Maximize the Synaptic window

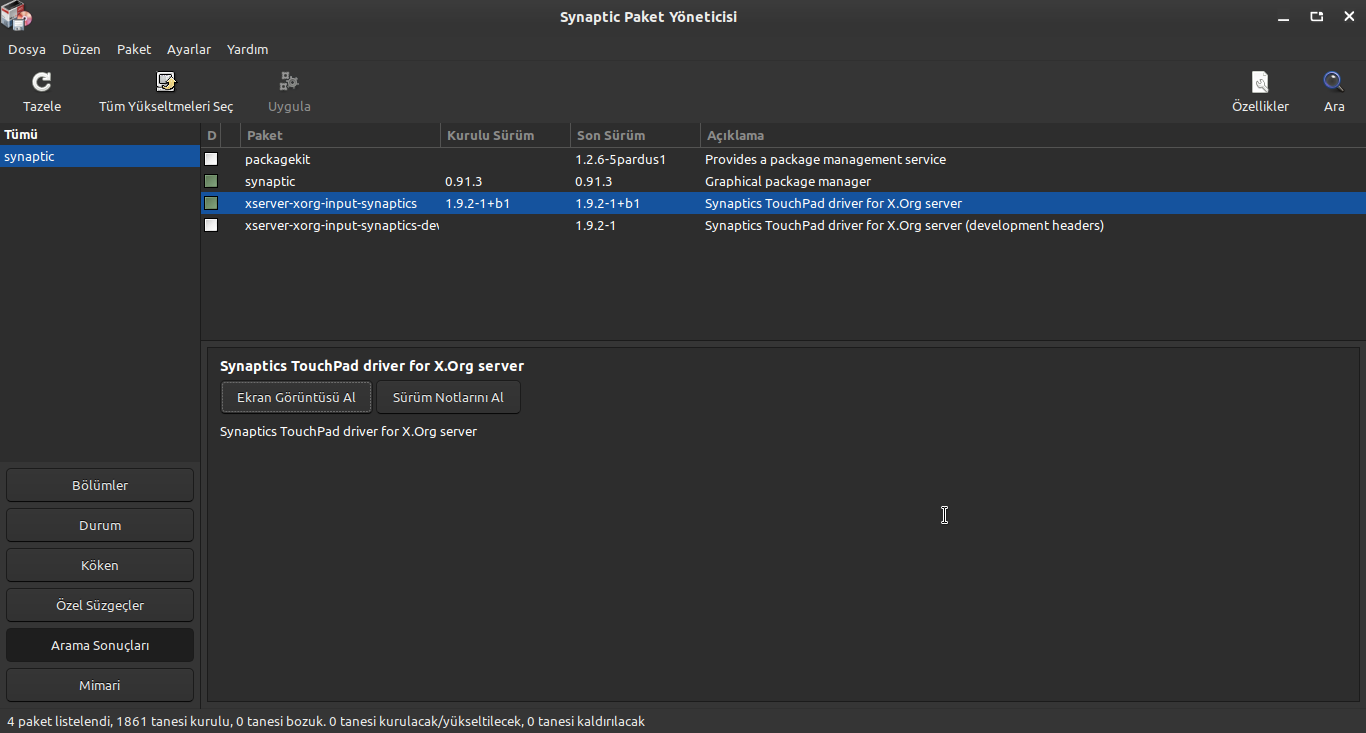click(1316, 17)
